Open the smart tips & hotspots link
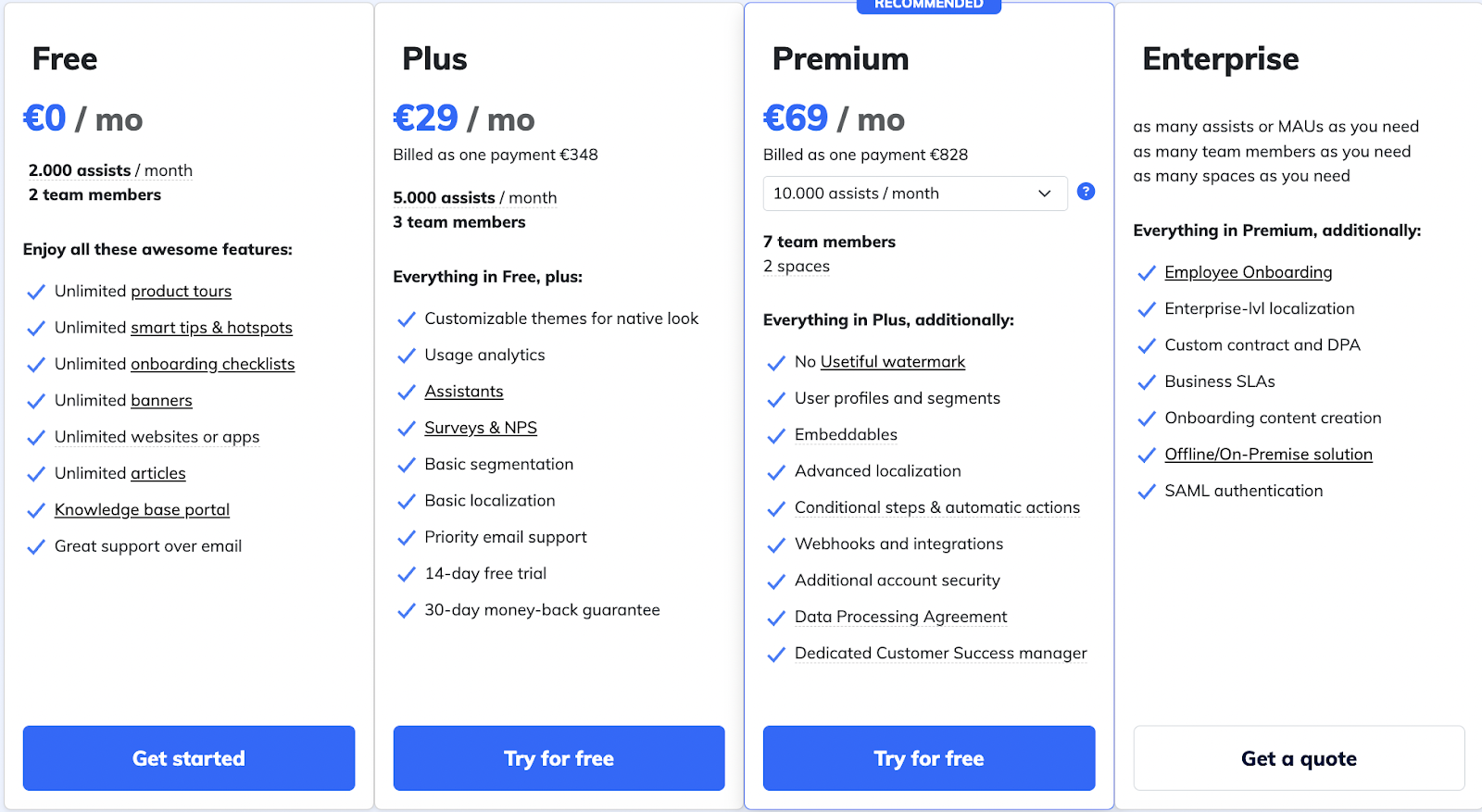 (x=211, y=328)
